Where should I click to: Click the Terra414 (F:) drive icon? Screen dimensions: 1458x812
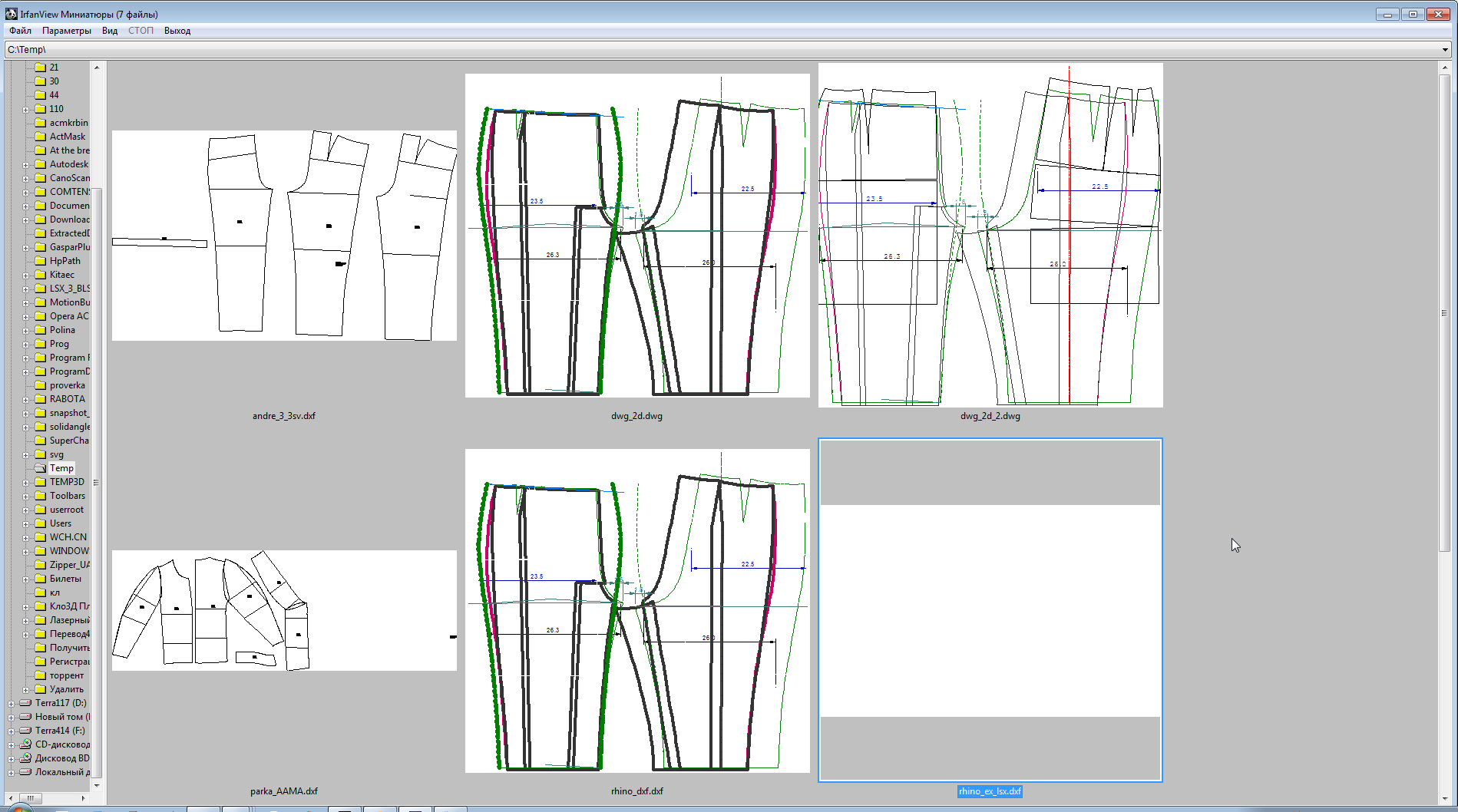coord(25,731)
